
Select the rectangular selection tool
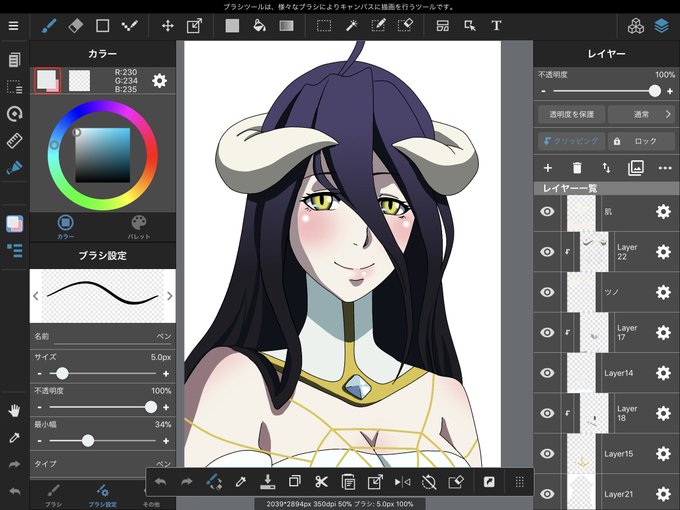(324, 26)
